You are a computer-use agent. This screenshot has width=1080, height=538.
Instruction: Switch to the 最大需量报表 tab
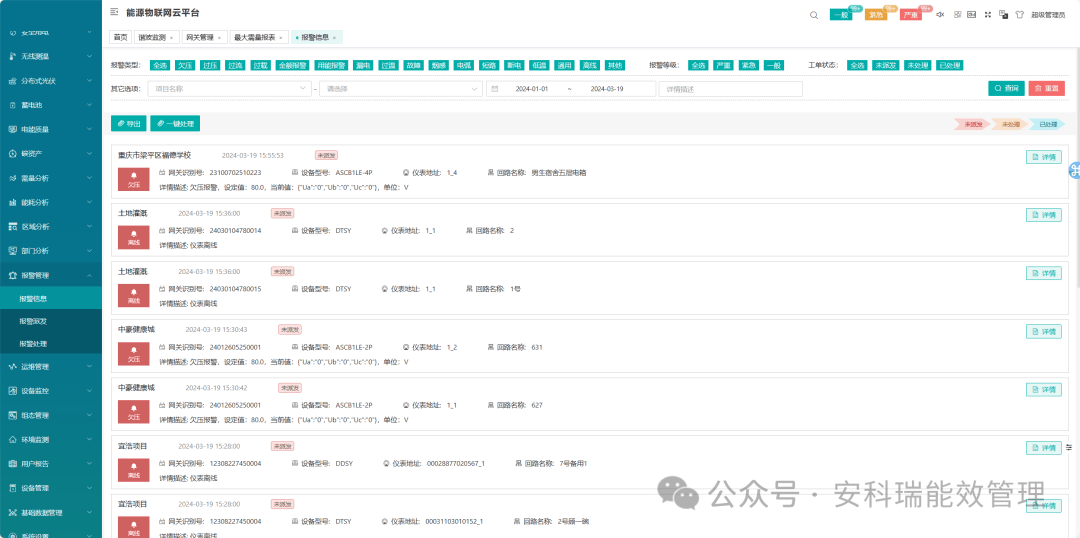pyautogui.click(x=257, y=37)
